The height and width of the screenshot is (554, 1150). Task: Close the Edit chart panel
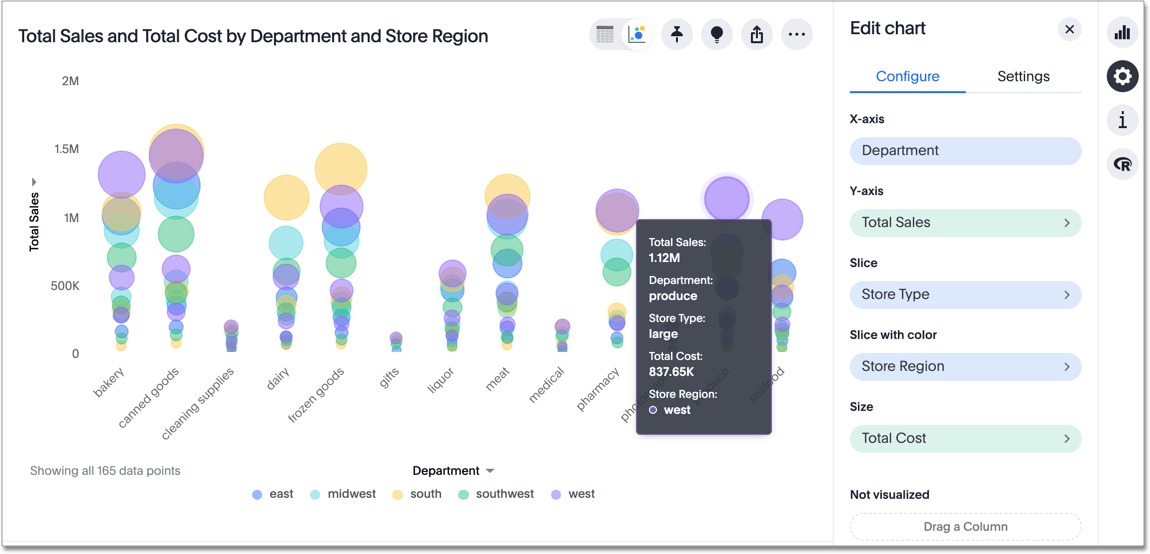point(1069,29)
